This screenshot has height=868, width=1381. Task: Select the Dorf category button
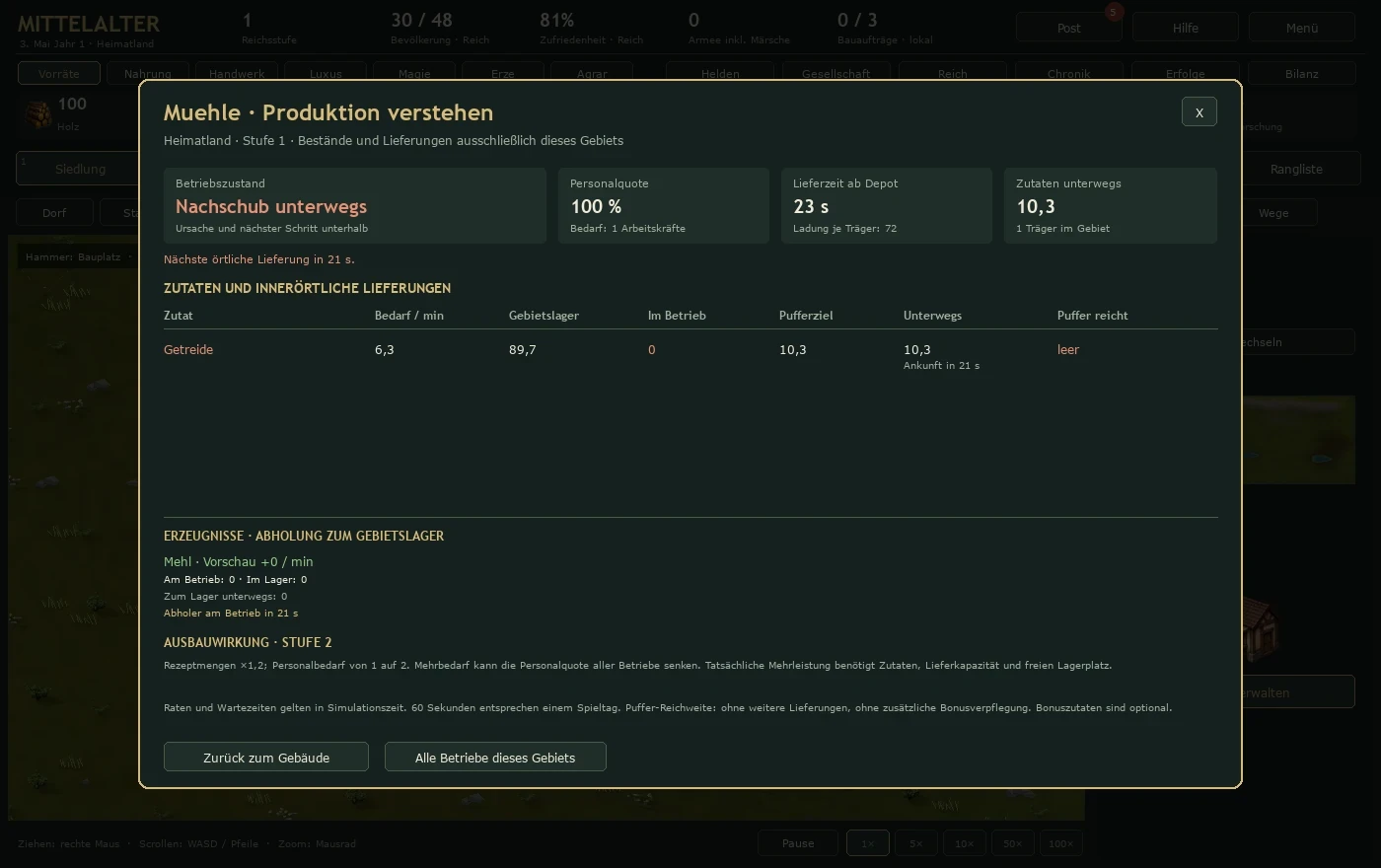[54, 213]
